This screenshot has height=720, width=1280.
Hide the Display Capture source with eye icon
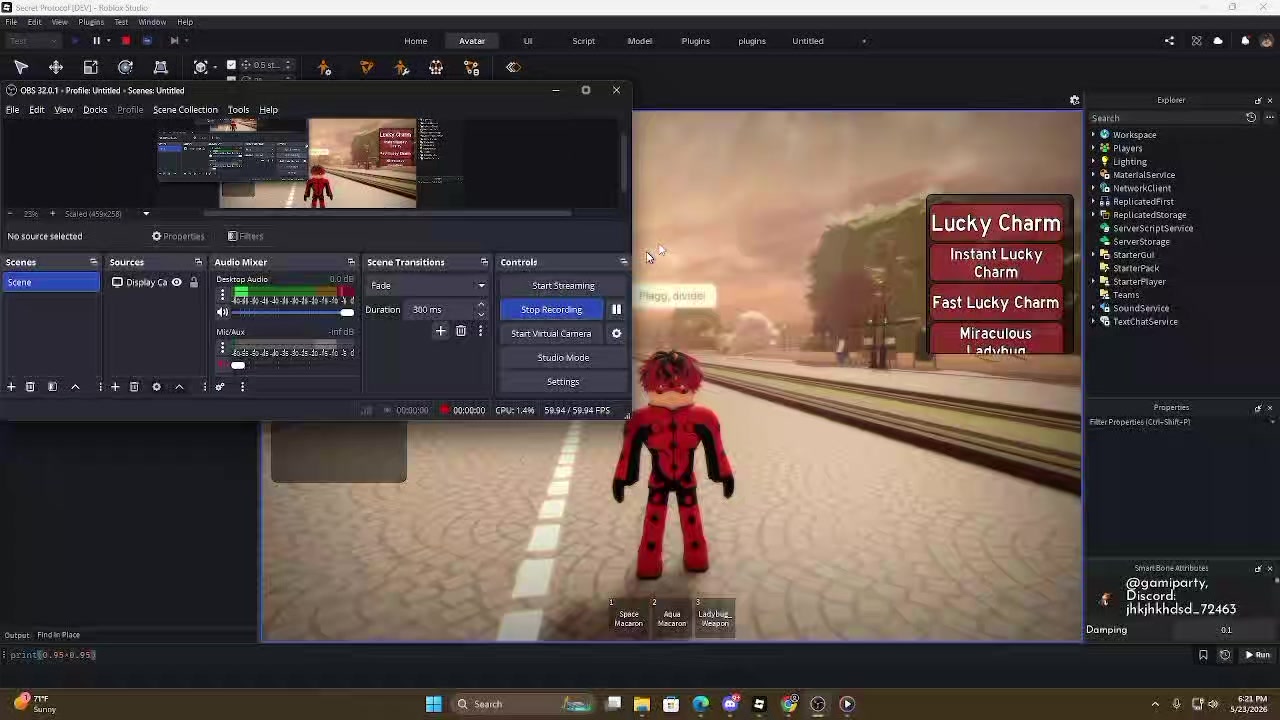[x=177, y=283]
